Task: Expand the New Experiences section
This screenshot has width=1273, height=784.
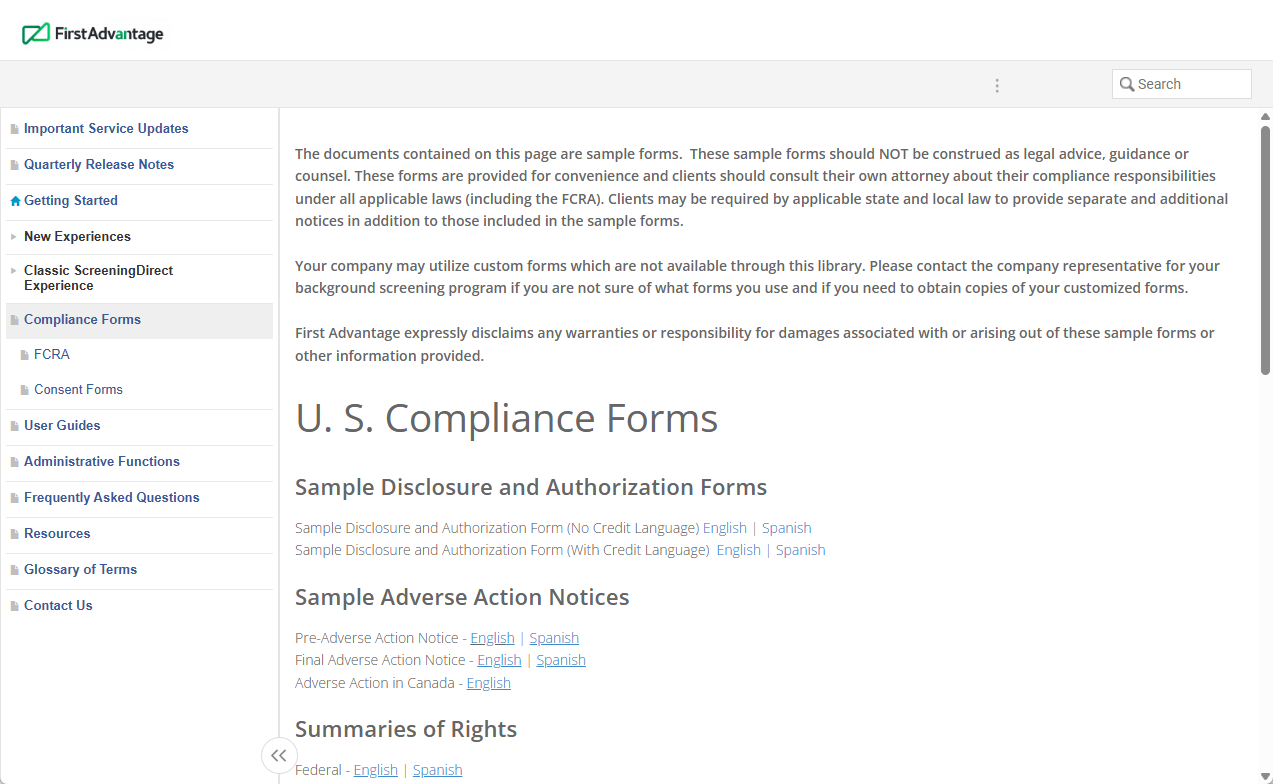Action: coord(13,237)
